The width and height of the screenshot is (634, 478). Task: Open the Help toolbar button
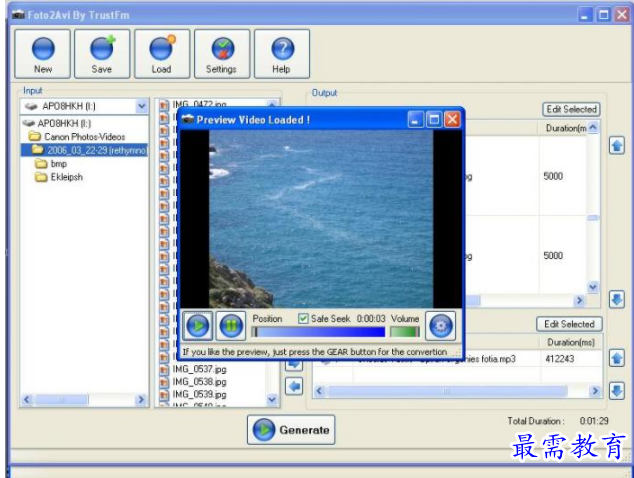coord(281,54)
